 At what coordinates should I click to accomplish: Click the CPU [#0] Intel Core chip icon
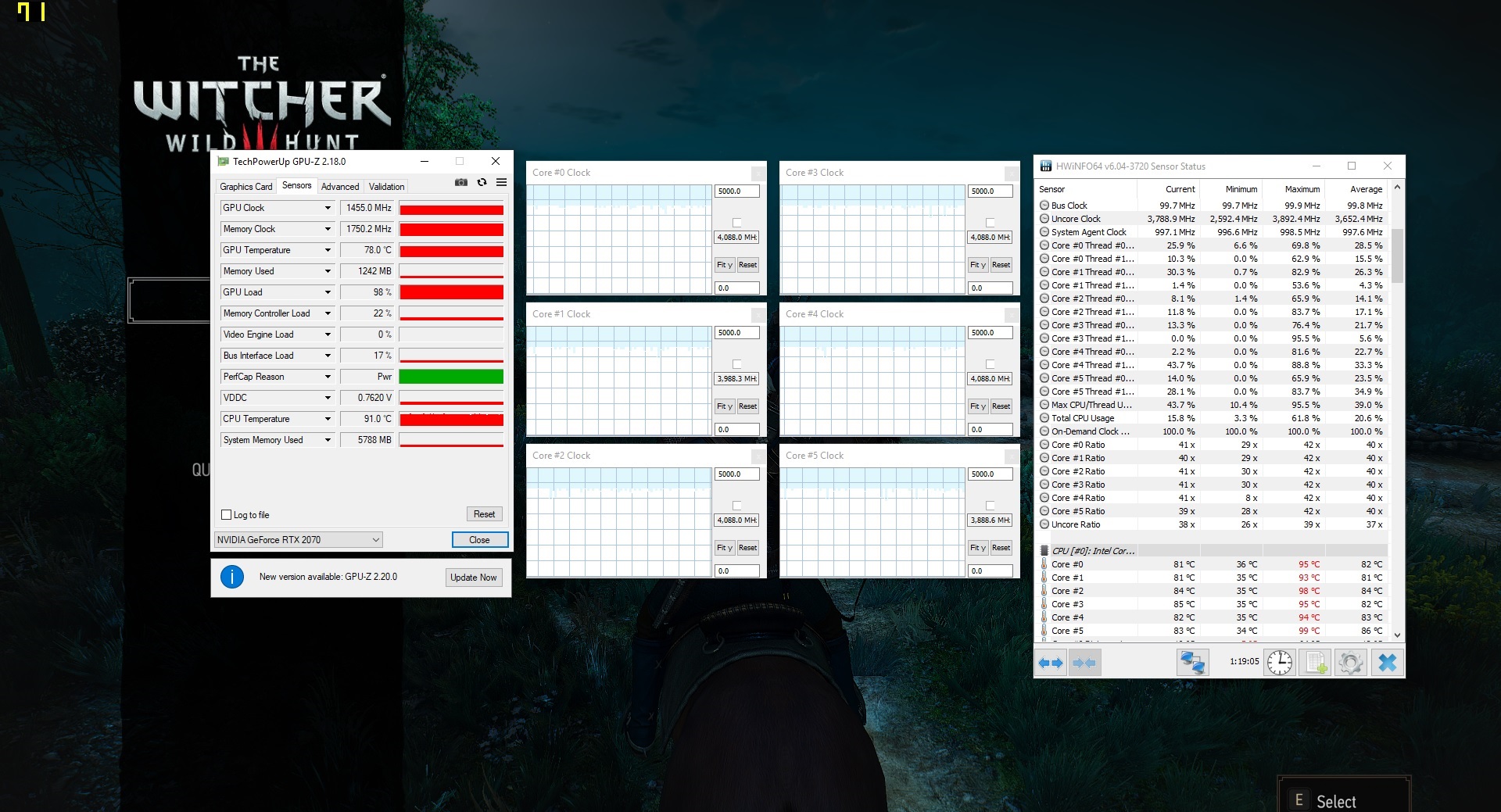(1044, 551)
